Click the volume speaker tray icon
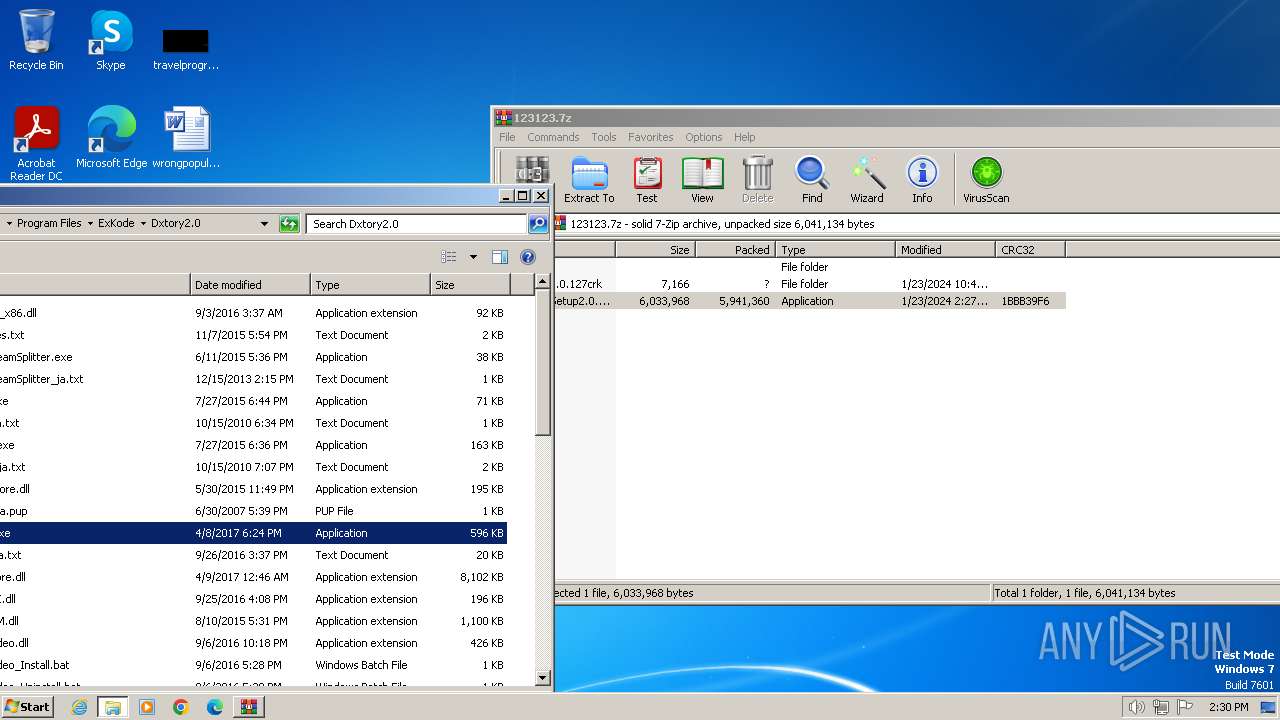This screenshot has height=720, width=1280. [1136, 707]
